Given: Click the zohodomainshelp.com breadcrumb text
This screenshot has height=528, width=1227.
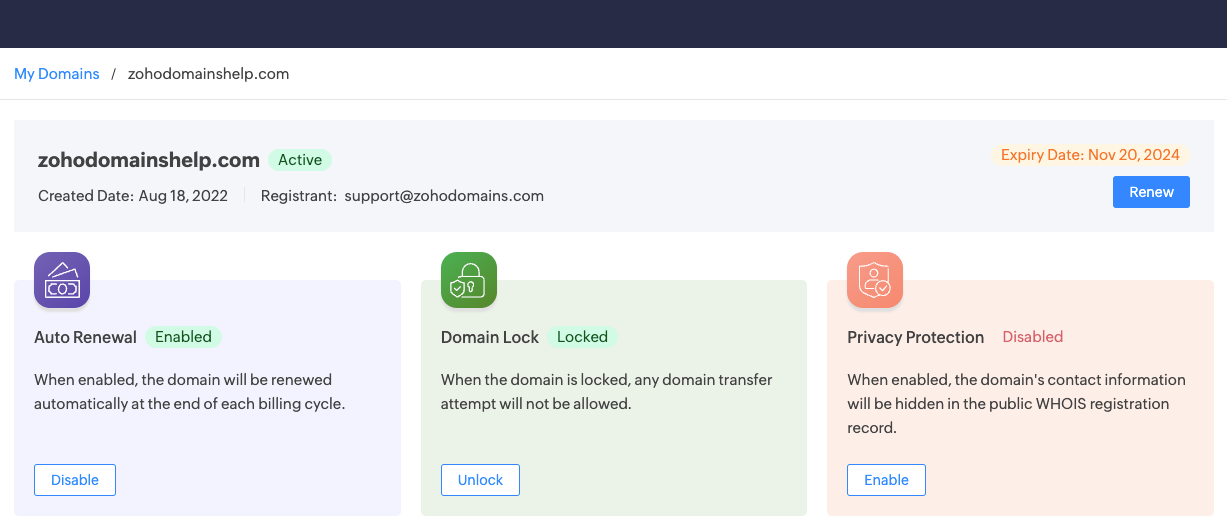Looking at the screenshot, I should click(208, 74).
